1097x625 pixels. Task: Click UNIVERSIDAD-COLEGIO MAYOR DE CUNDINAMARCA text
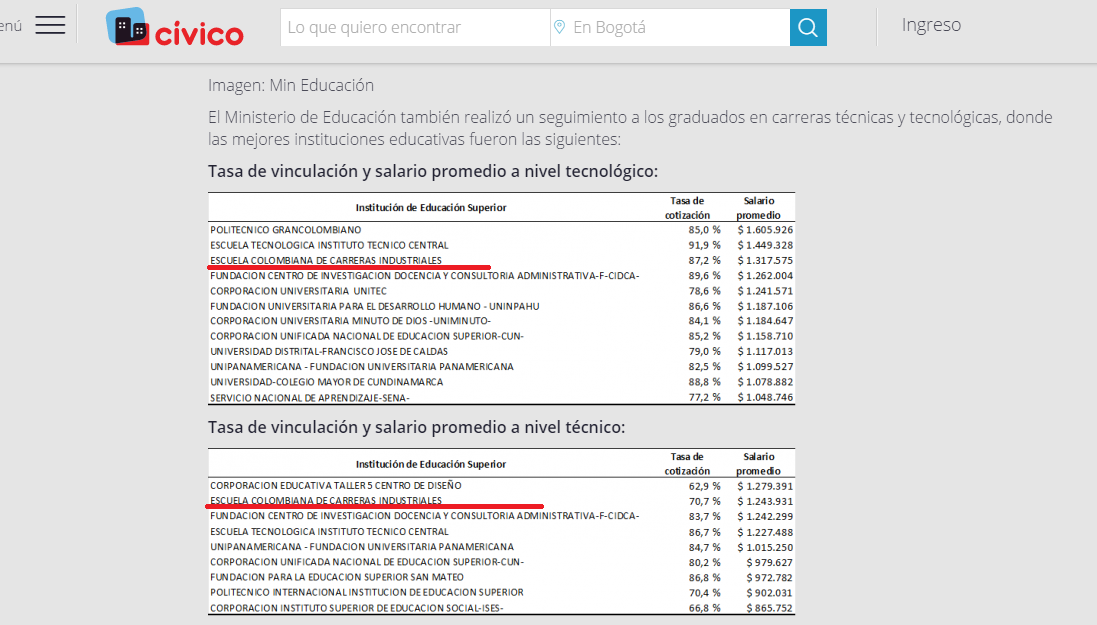point(327,382)
